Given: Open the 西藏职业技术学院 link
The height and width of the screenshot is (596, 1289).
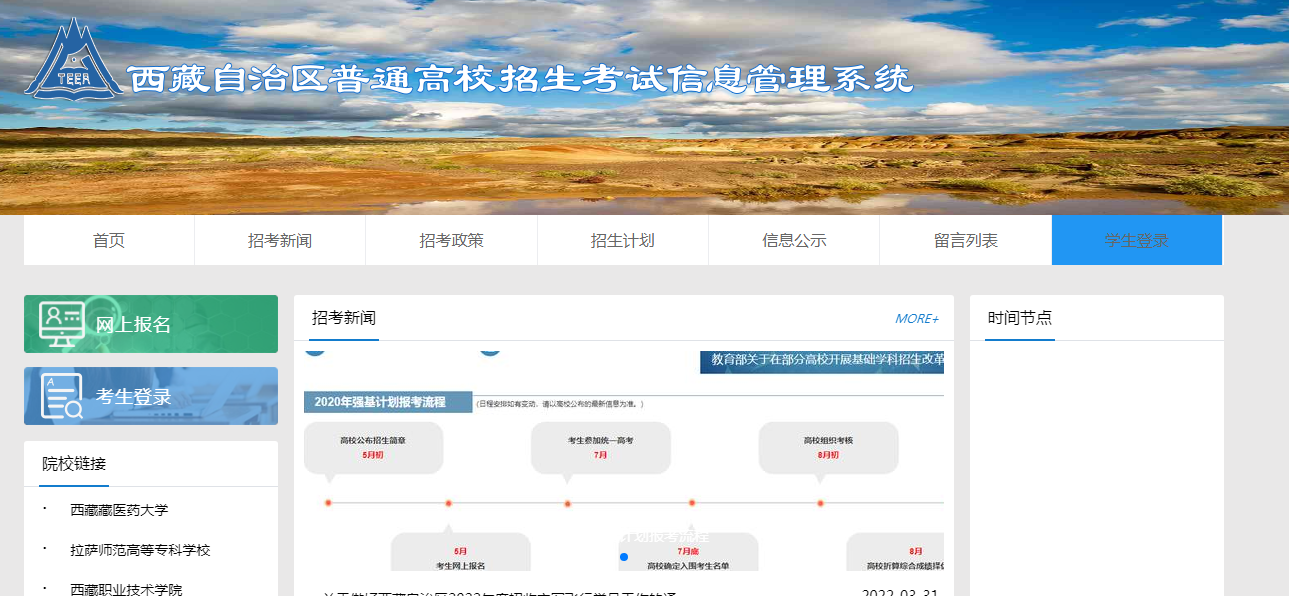Looking at the screenshot, I should click(126, 589).
